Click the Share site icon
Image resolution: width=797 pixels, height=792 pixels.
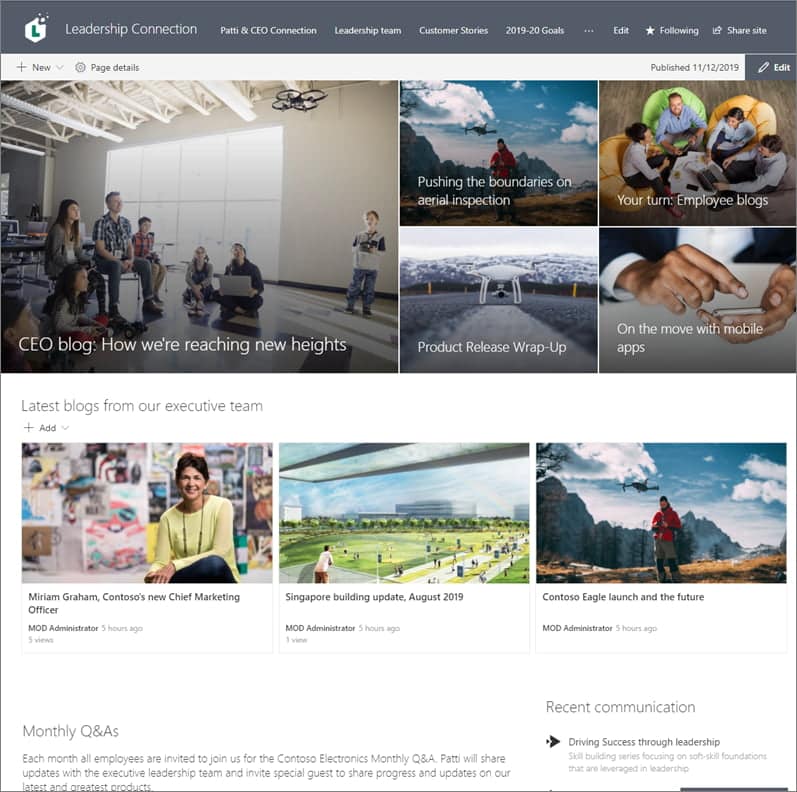click(x=717, y=31)
